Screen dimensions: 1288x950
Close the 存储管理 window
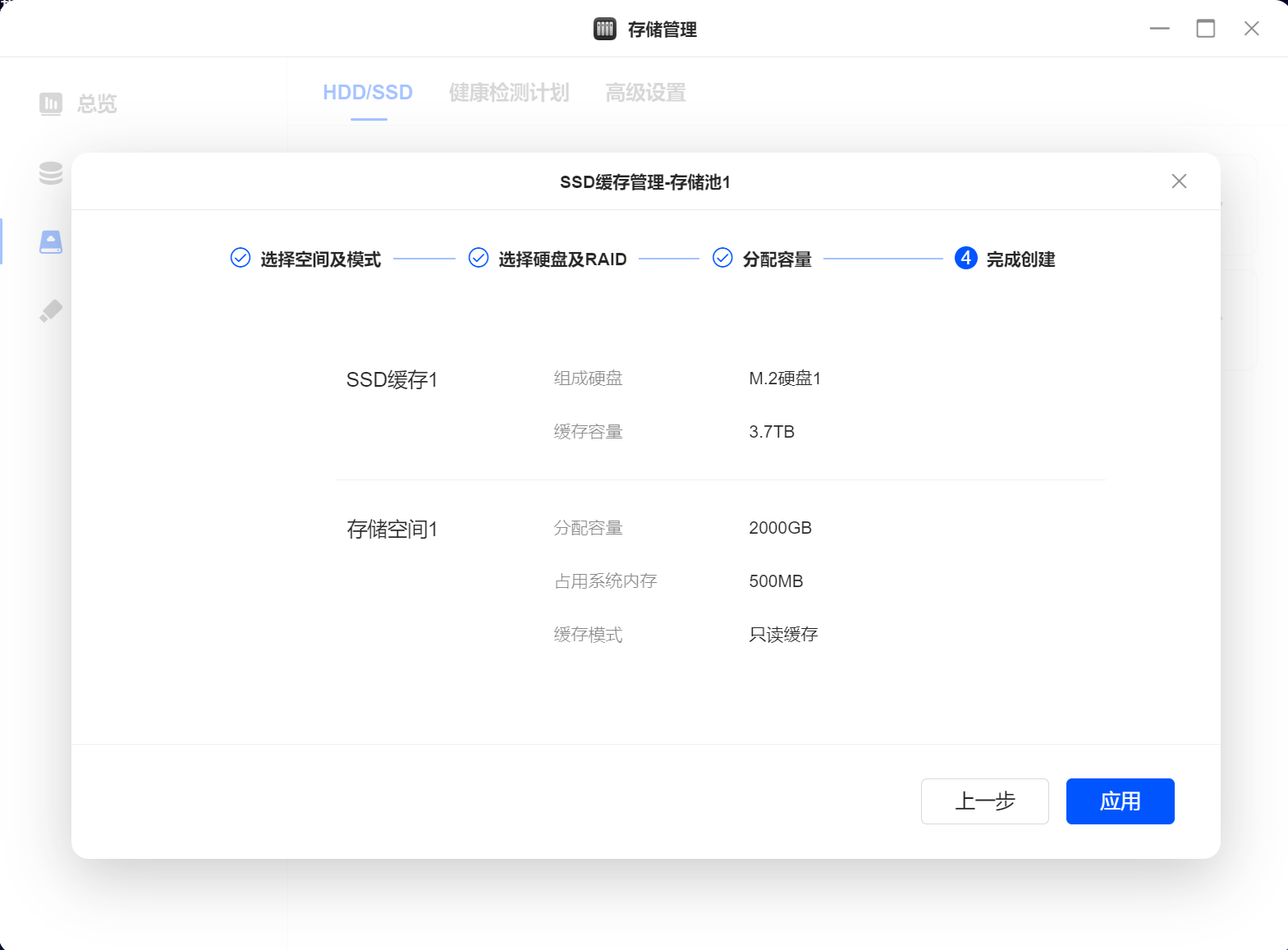[x=1251, y=29]
